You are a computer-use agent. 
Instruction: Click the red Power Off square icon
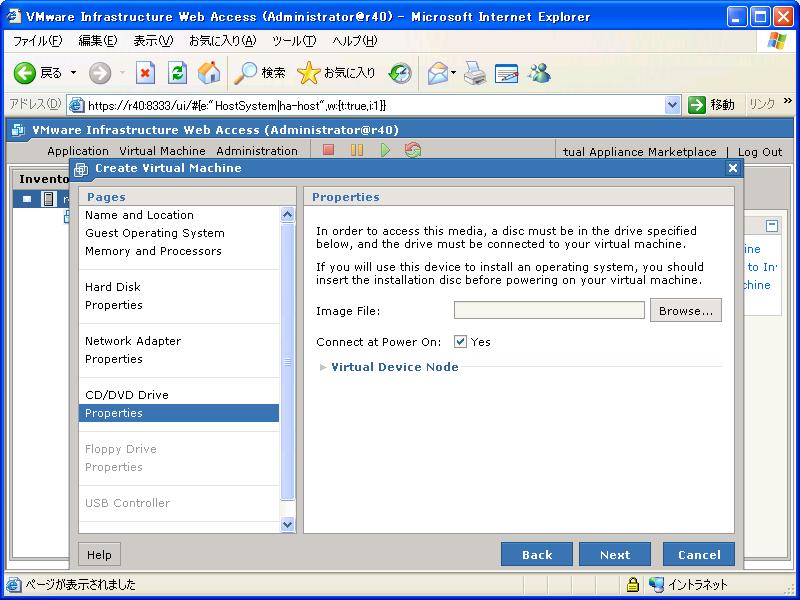(x=329, y=149)
